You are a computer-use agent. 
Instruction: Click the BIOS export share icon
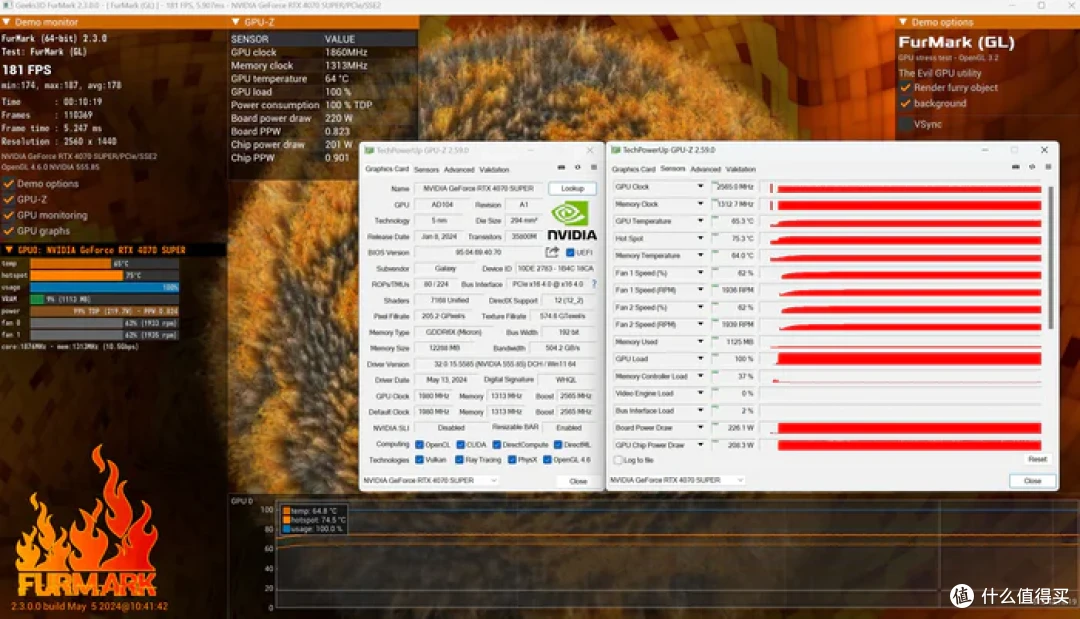click(x=552, y=252)
